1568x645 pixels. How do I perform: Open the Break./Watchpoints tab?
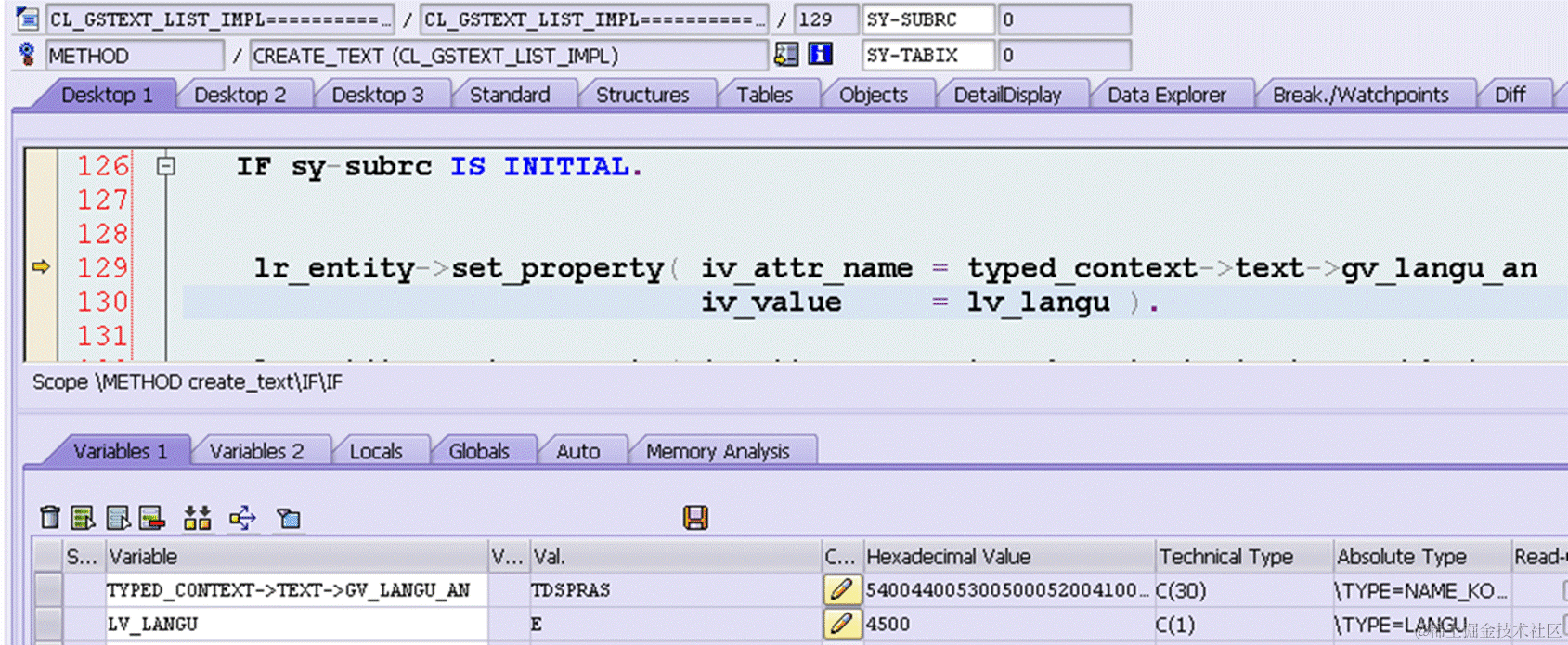tap(1360, 95)
